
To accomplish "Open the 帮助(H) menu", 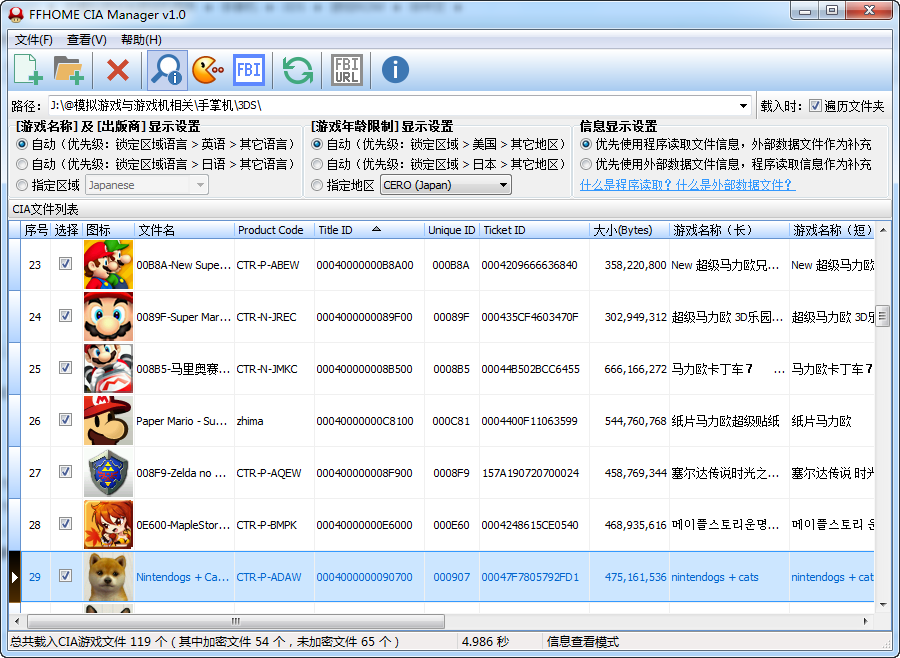I will 141,40.
